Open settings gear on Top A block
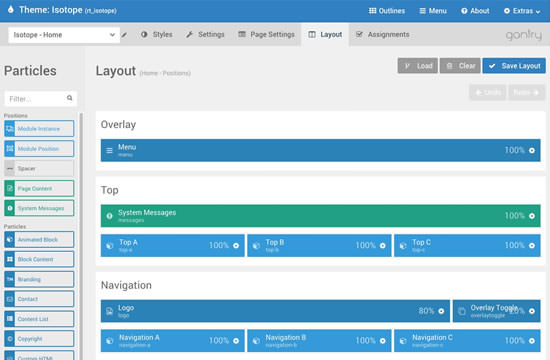This screenshot has height=360, width=550. (x=236, y=246)
